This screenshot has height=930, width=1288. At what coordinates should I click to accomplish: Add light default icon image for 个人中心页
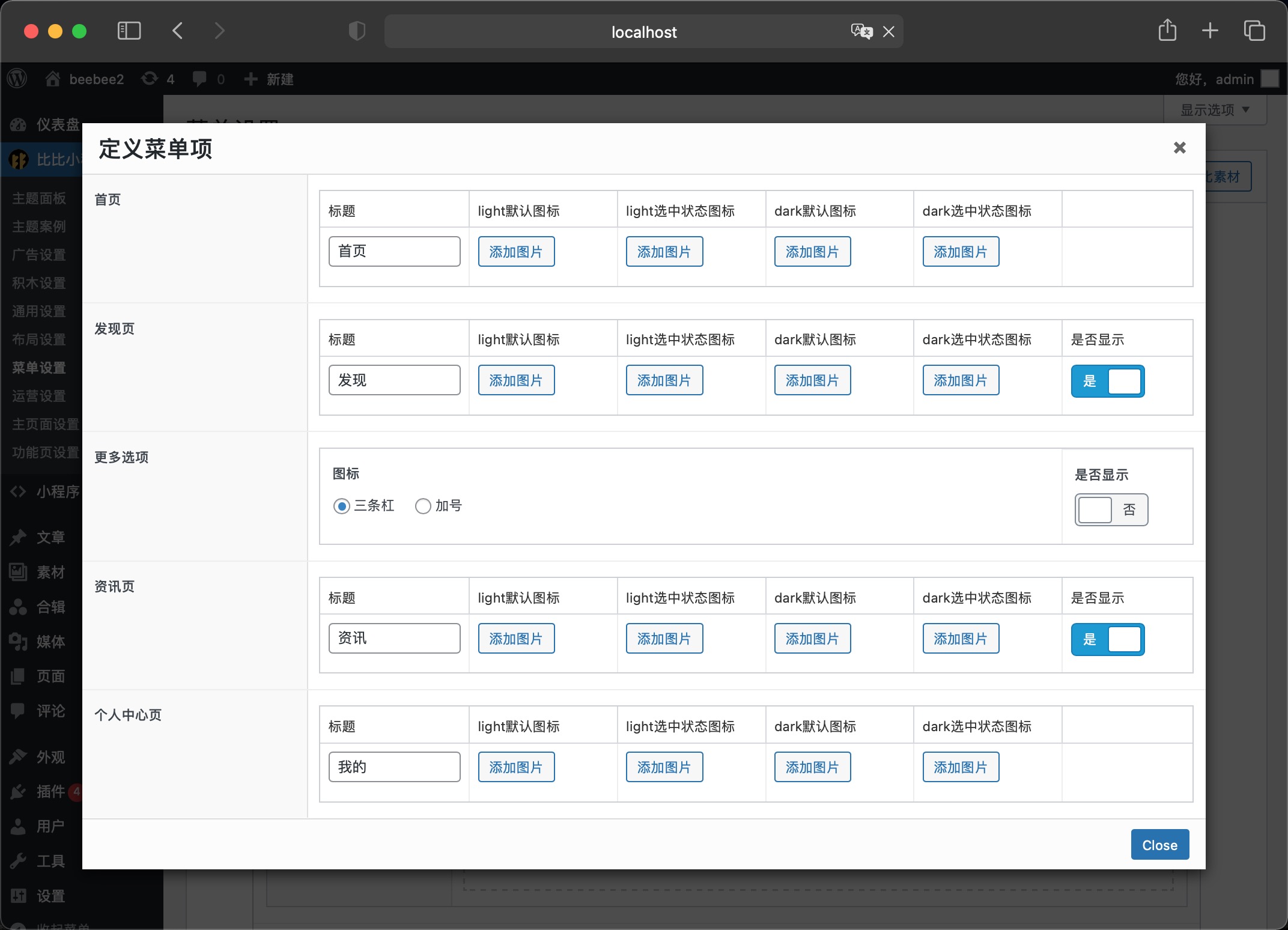click(516, 767)
